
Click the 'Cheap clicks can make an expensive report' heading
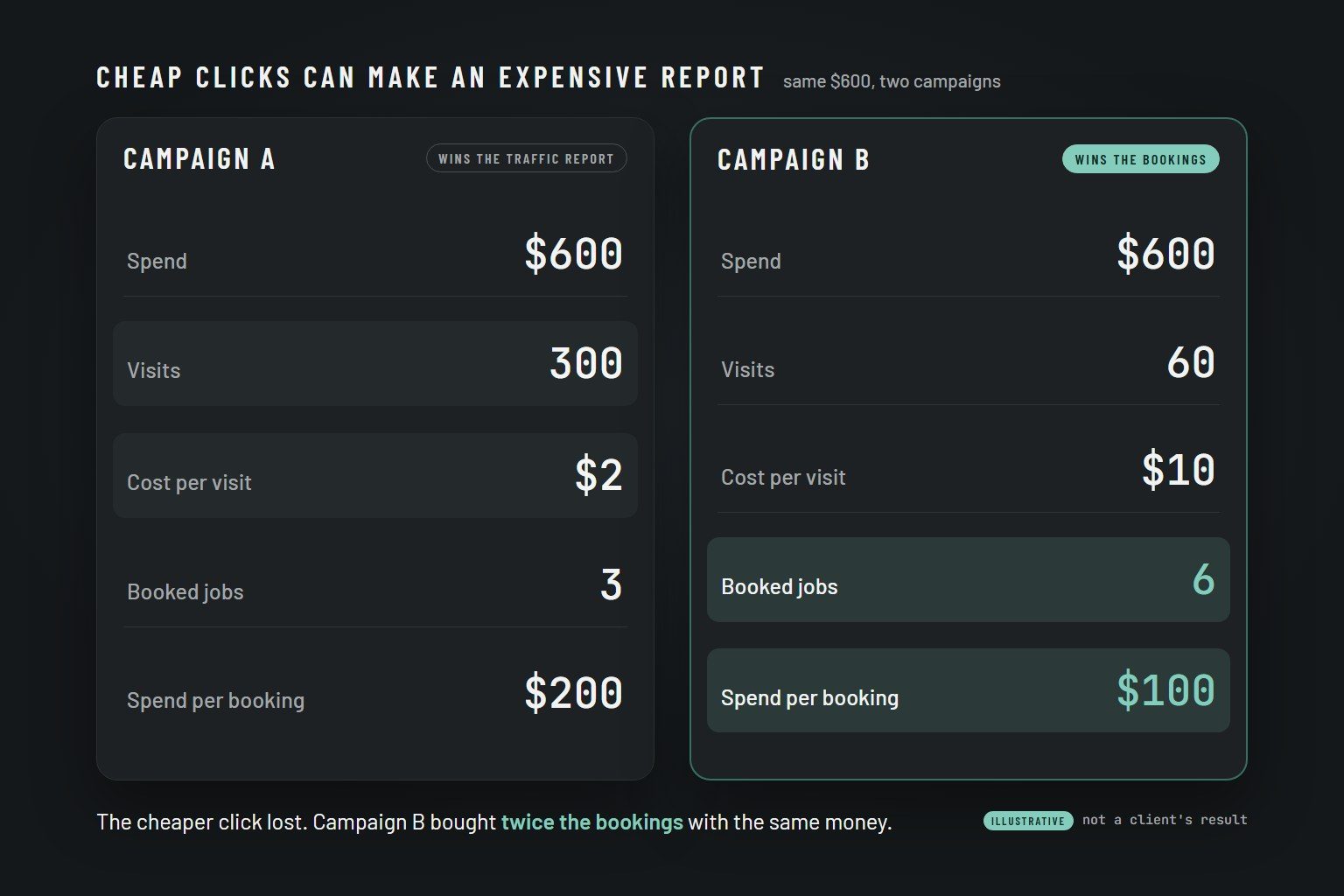click(x=430, y=78)
